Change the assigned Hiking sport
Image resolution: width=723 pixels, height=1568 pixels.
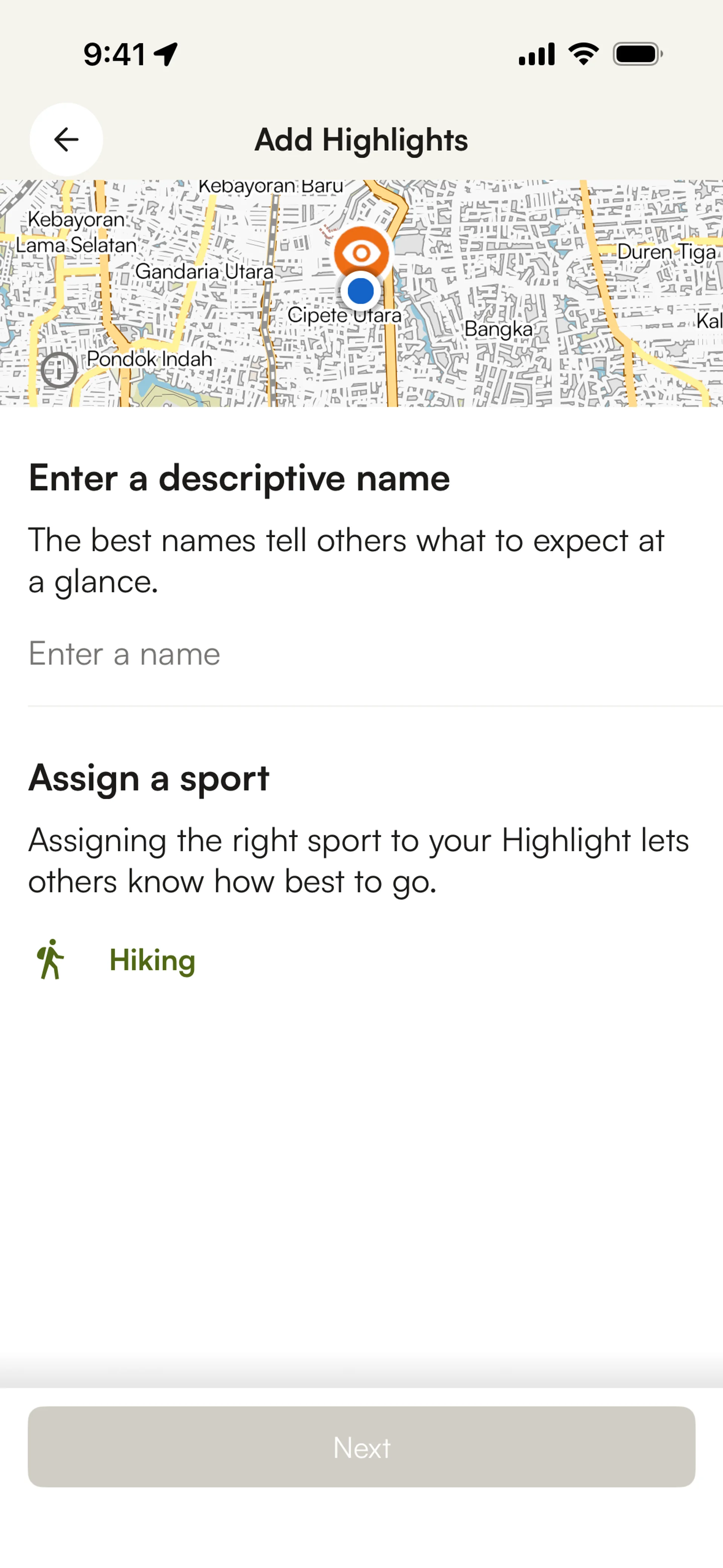click(x=152, y=961)
